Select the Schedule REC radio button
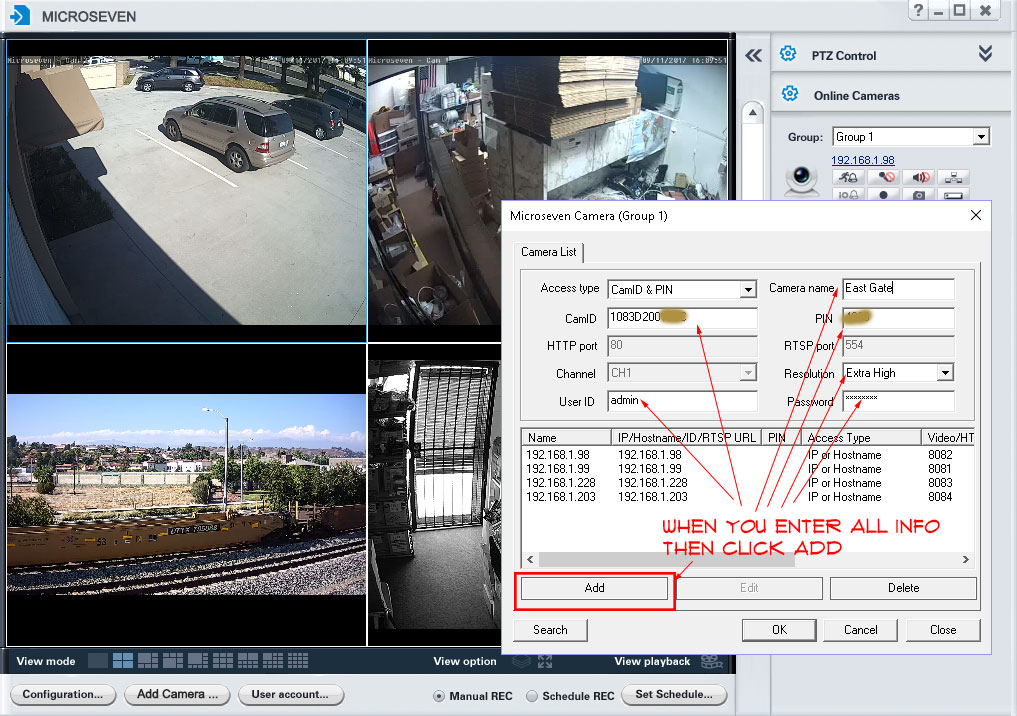1017x716 pixels. 532,696
